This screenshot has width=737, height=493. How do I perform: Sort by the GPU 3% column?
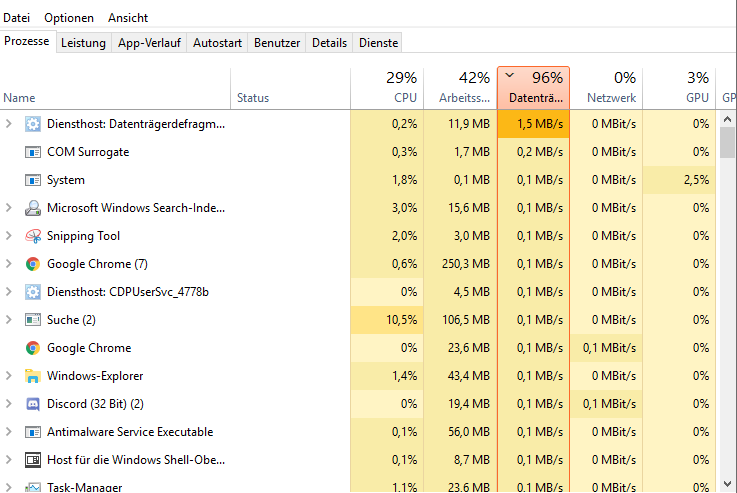[679, 89]
